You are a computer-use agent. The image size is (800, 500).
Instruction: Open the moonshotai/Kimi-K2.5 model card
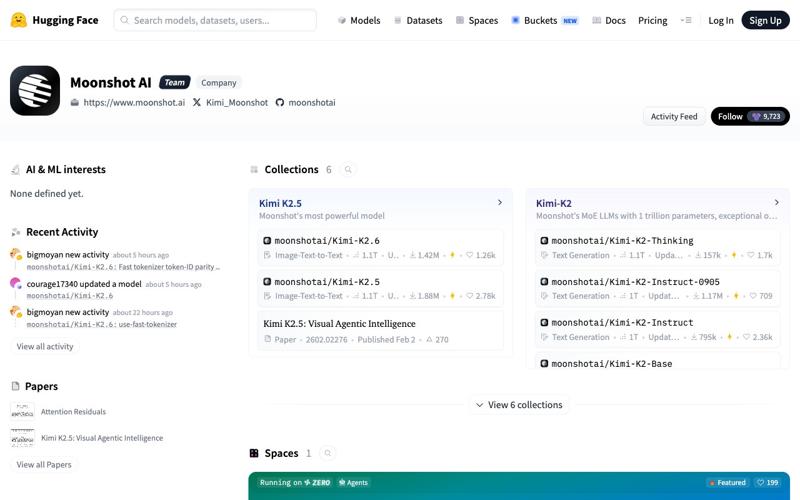(380, 288)
